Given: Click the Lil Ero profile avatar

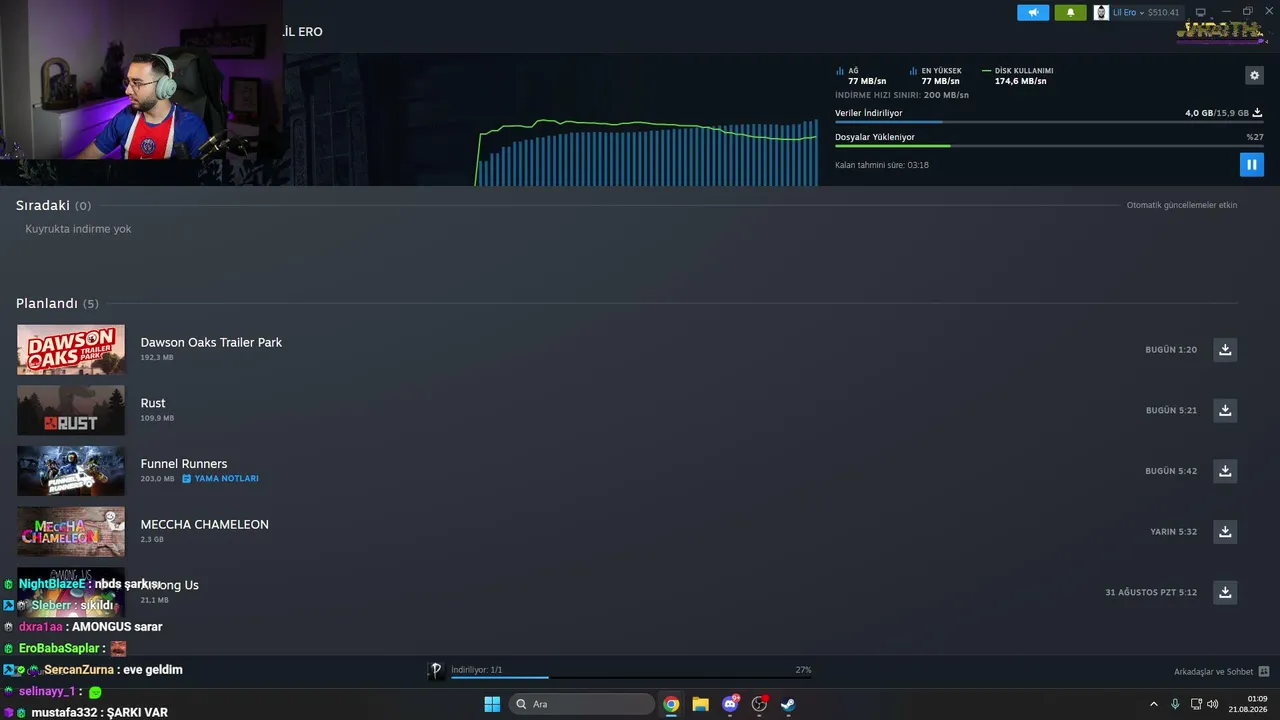Looking at the screenshot, I should pyautogui.click(x=1101, y=12).
